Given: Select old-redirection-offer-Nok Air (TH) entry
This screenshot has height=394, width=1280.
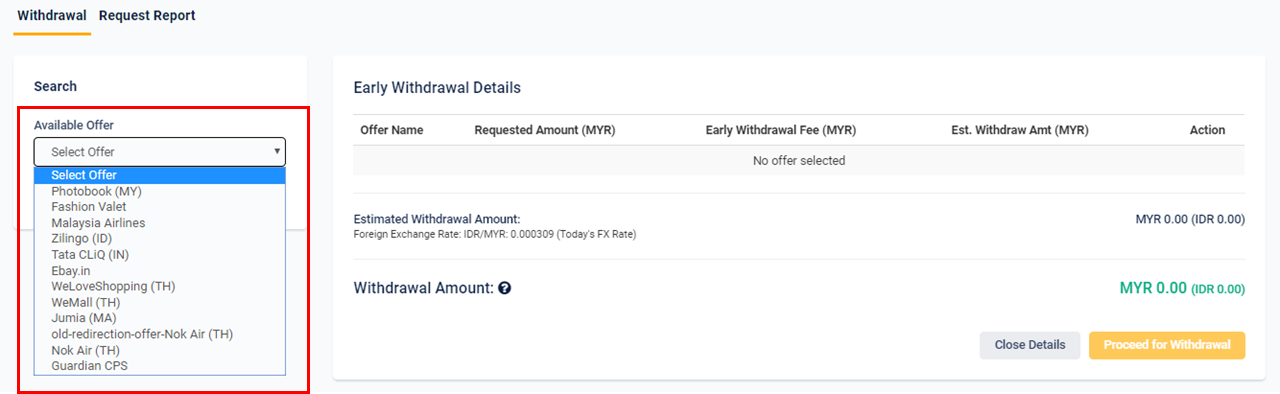Looking at the screenshot, I should [x=160, y=334].
